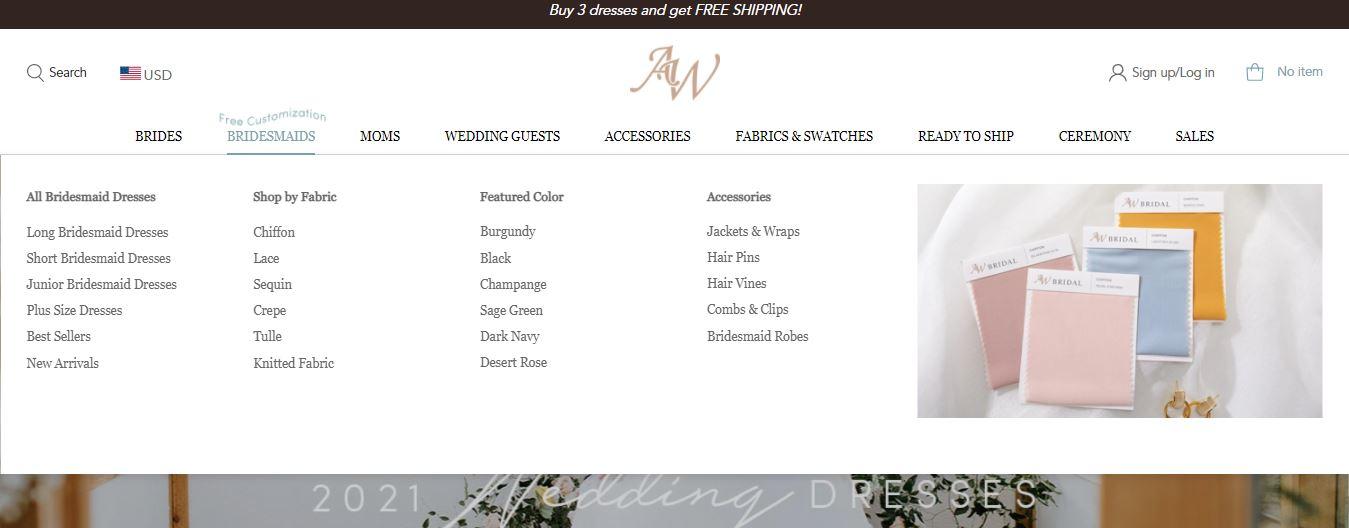The height and width of the screenshot is (528, 1349).
Task: Open Long Bridesmaid Dresses link
Action: 97,232
